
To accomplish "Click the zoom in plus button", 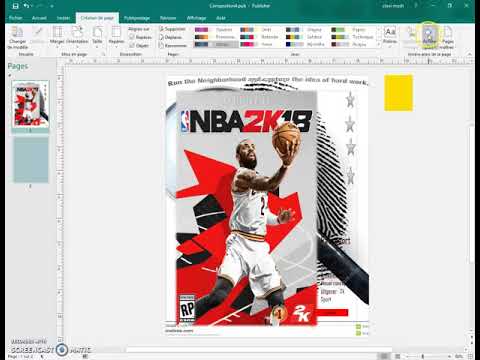I will click(x=449, y=356).
